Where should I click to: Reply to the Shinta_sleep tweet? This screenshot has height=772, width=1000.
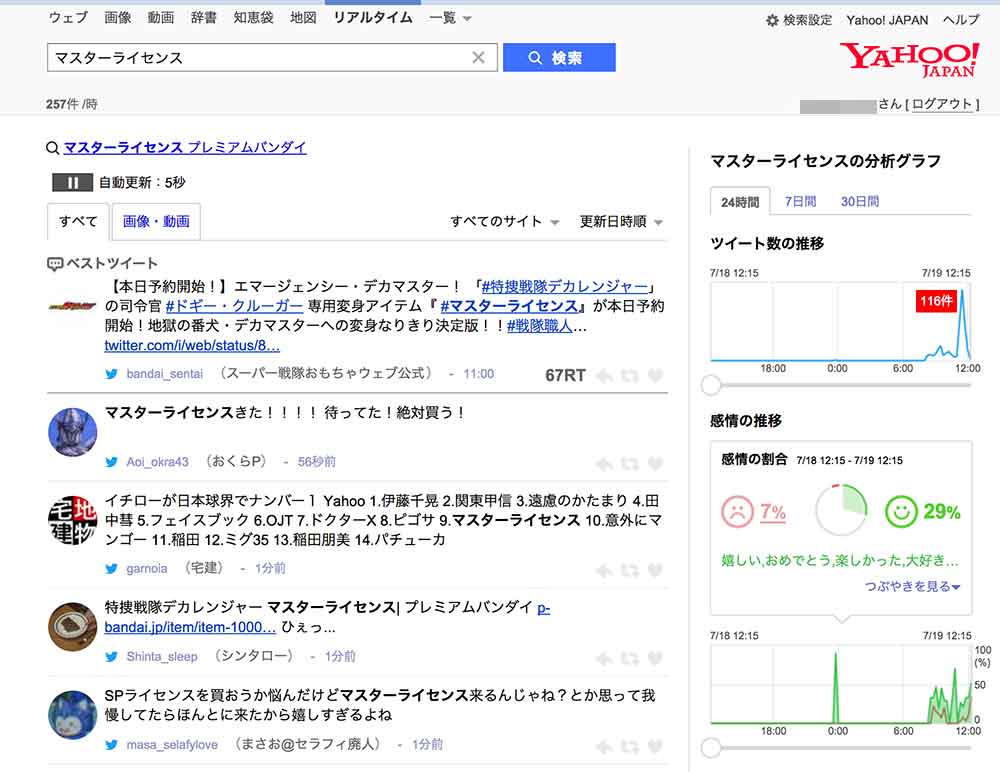[x=604, y=658]
